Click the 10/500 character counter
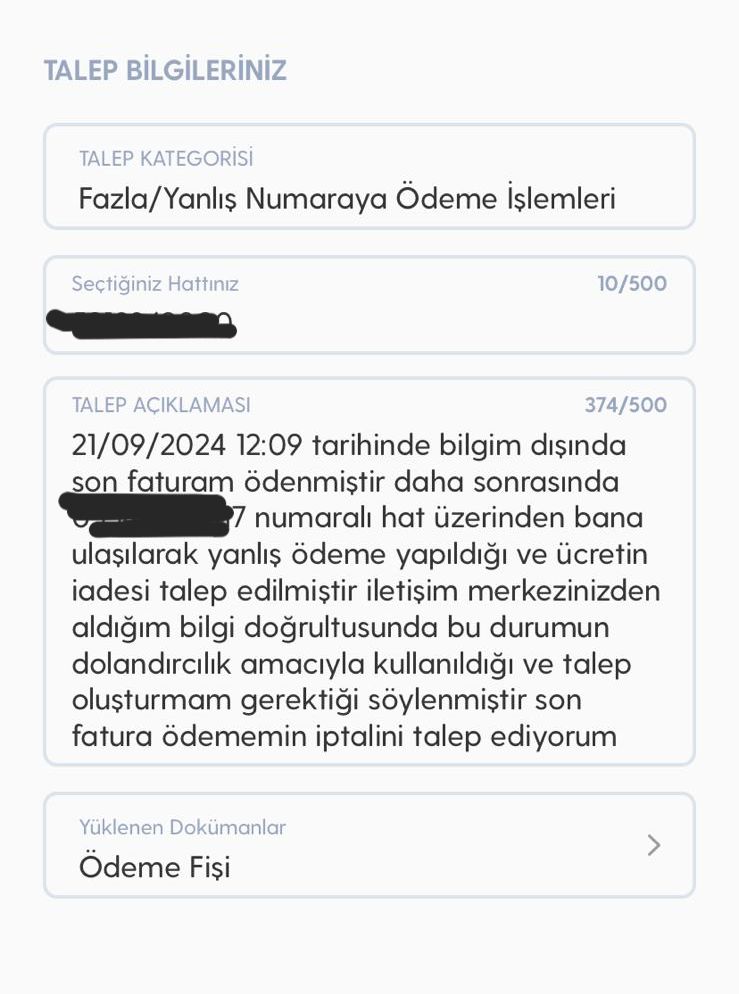This screenshot has height=994, width=739. tap(631, 284)
